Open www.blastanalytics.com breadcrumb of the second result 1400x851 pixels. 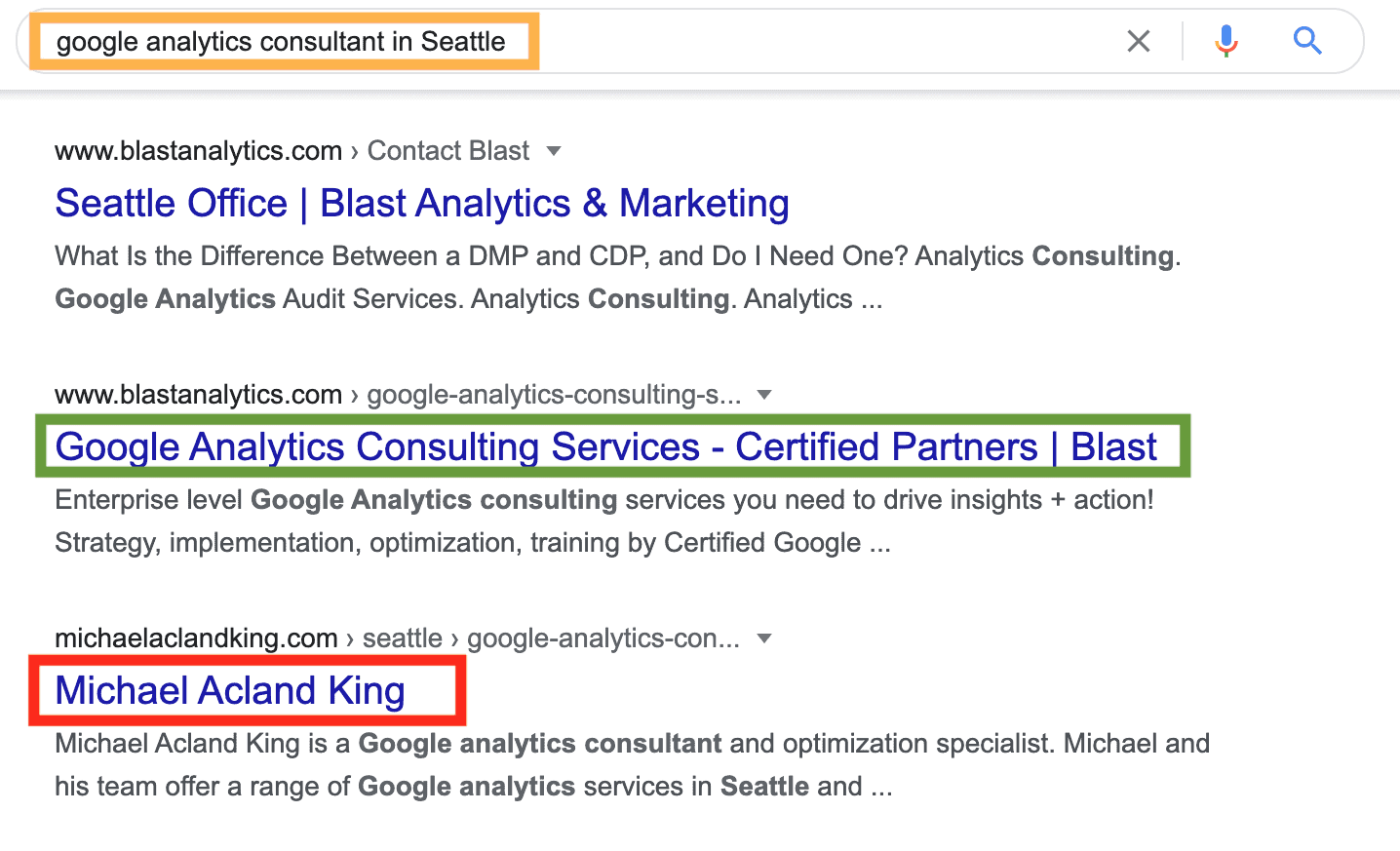198,394
